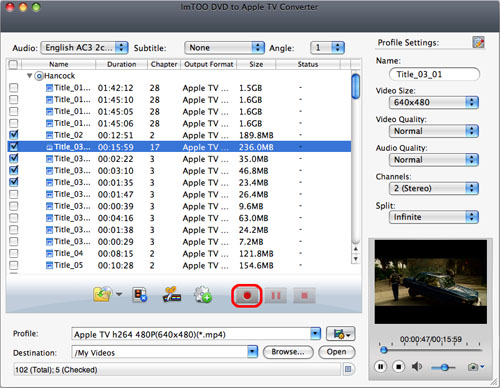The width and height of the screenshot is (500, 388).
Task: Open the Subtitle dropdown
Action: (x=224, y=48)
